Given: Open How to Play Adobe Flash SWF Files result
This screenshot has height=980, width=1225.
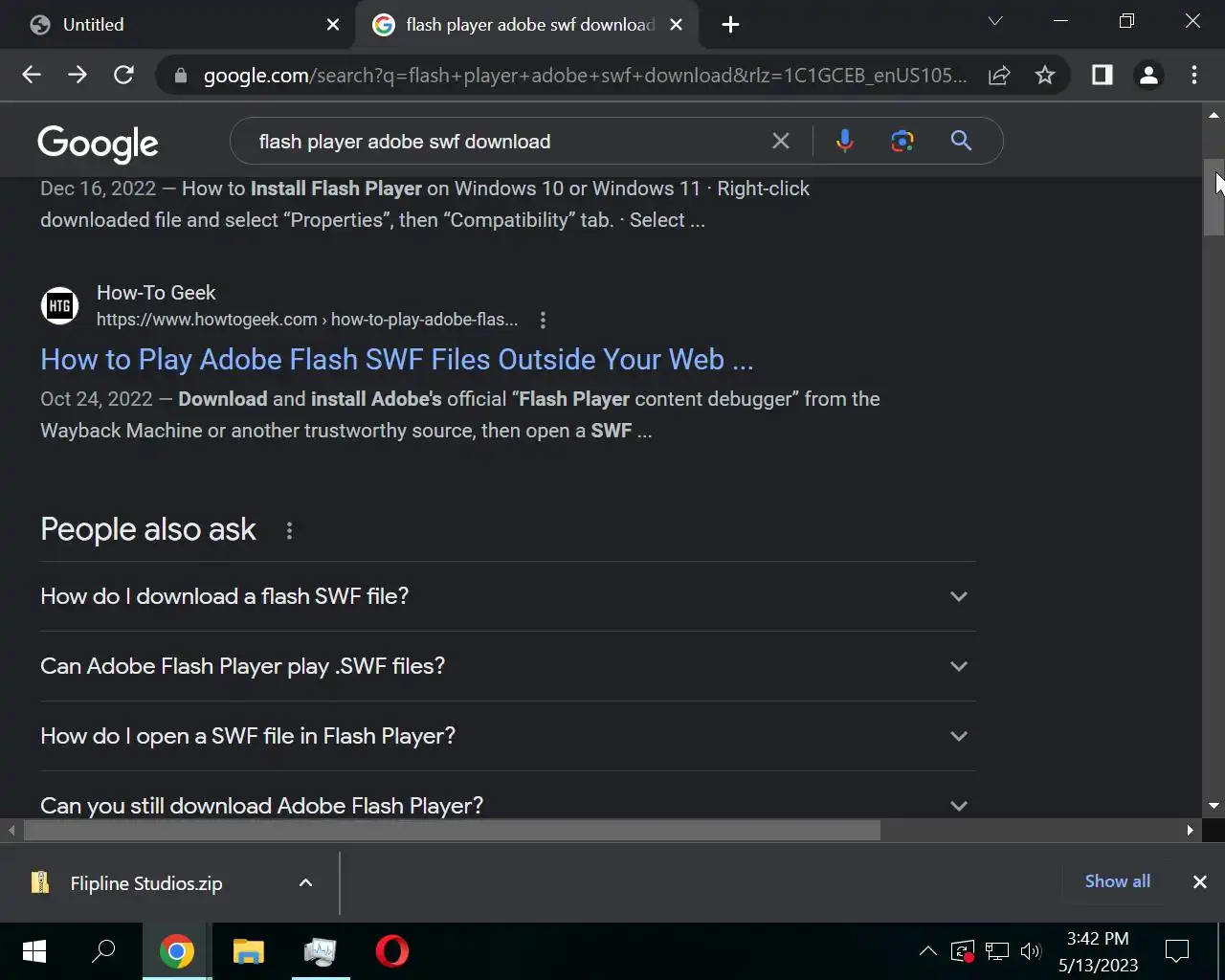Looking at the screenshot, I should click(x=397, y=360).
